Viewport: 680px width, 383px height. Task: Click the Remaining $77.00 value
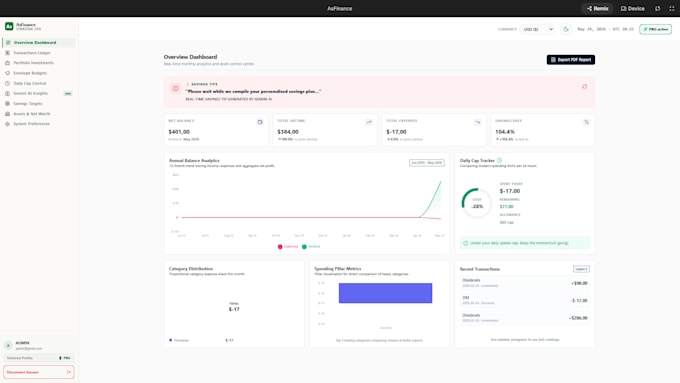pyautogui.click(x=506, y=207)
